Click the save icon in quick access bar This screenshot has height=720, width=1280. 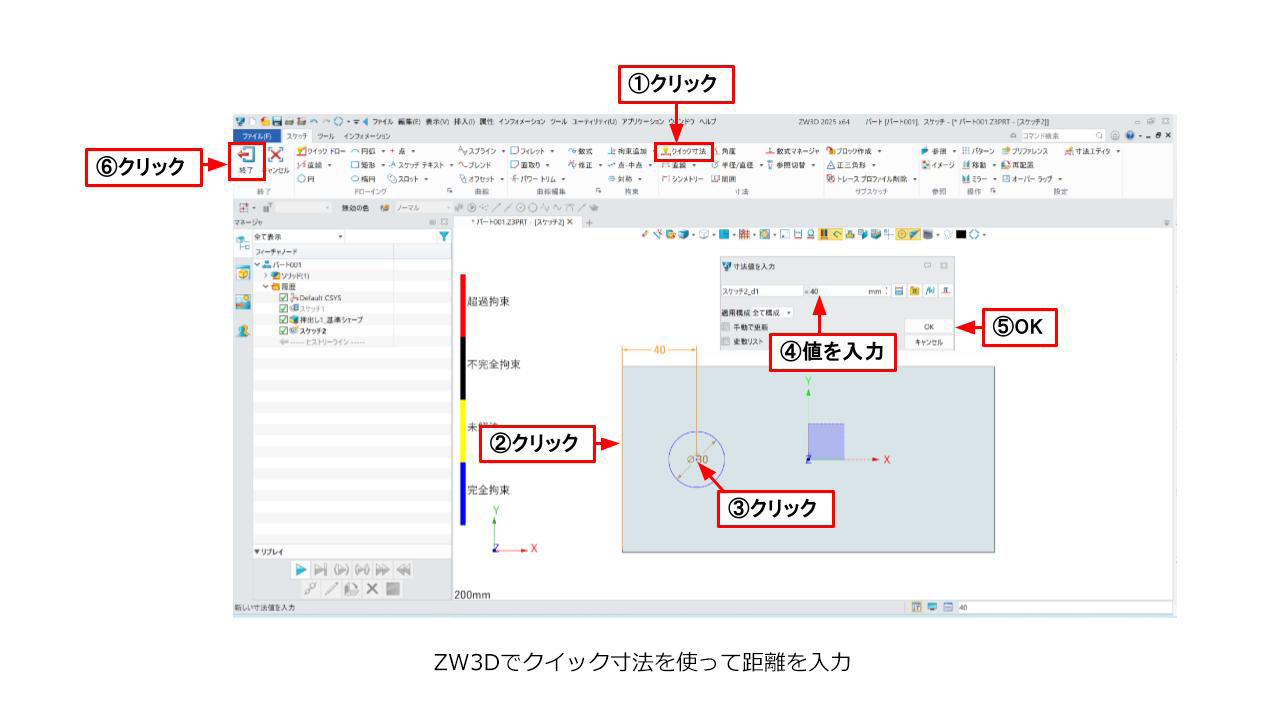[x=277, y=121]
